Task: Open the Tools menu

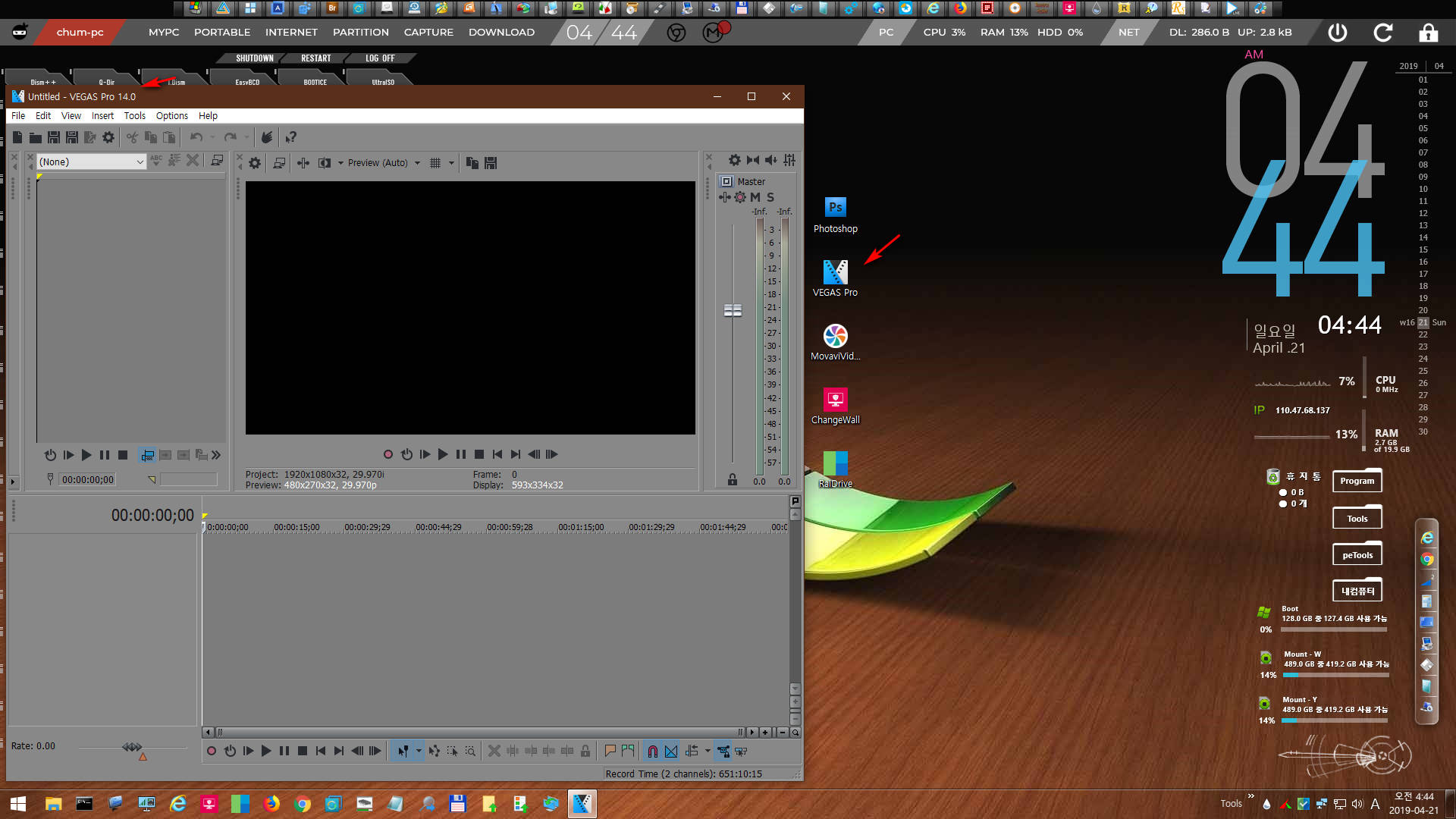Action: point(135,116)
